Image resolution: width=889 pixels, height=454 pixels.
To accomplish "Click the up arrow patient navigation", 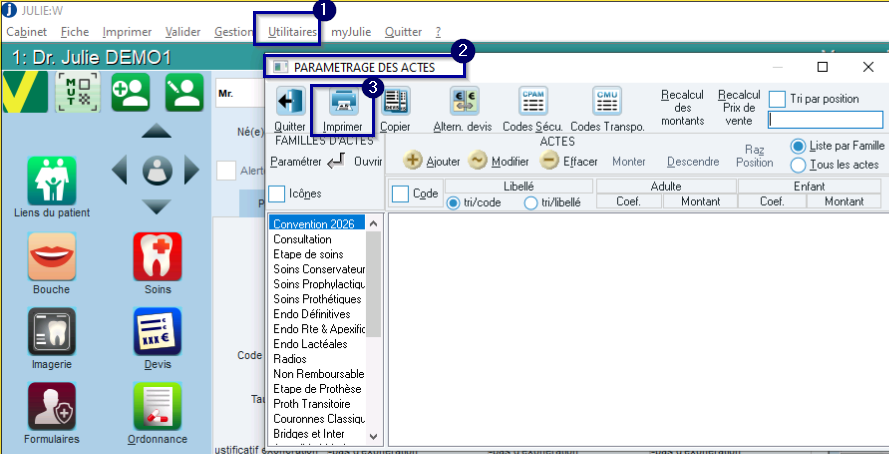I will [156, 131].
